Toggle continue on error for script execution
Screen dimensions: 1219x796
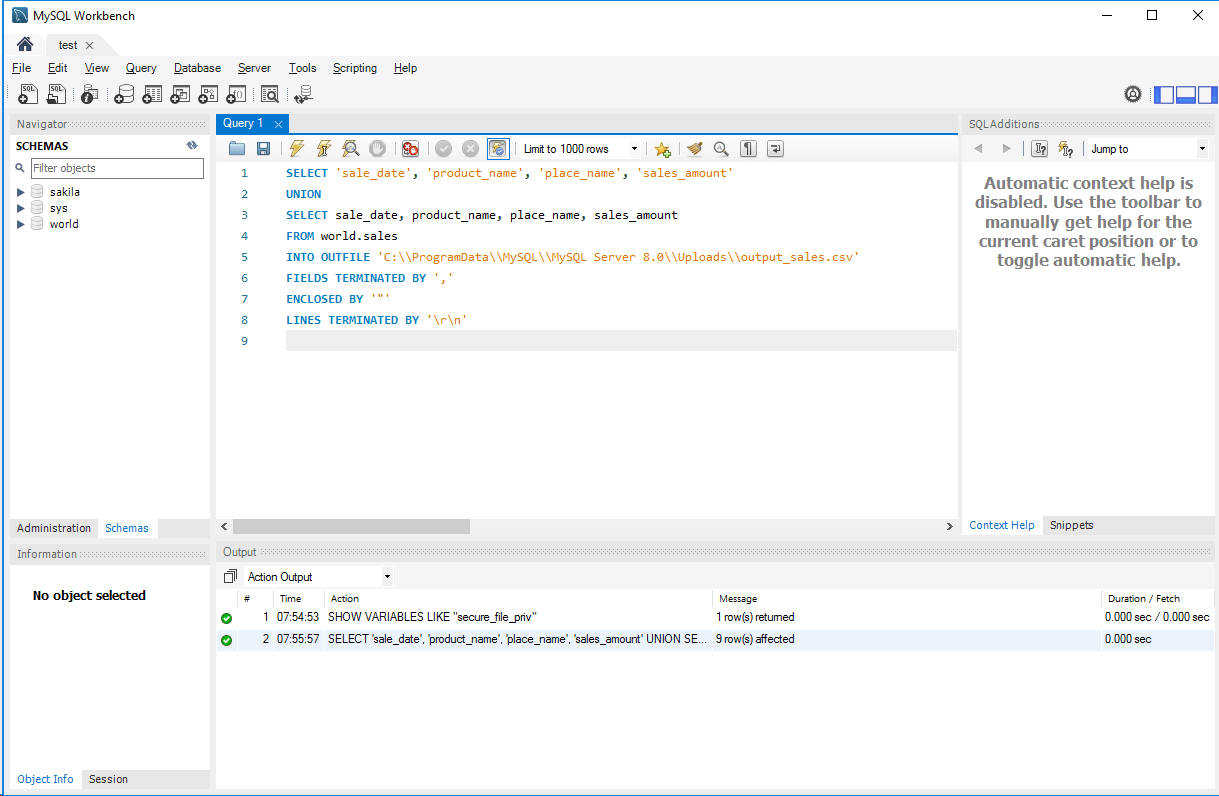(x=410, y=149)
